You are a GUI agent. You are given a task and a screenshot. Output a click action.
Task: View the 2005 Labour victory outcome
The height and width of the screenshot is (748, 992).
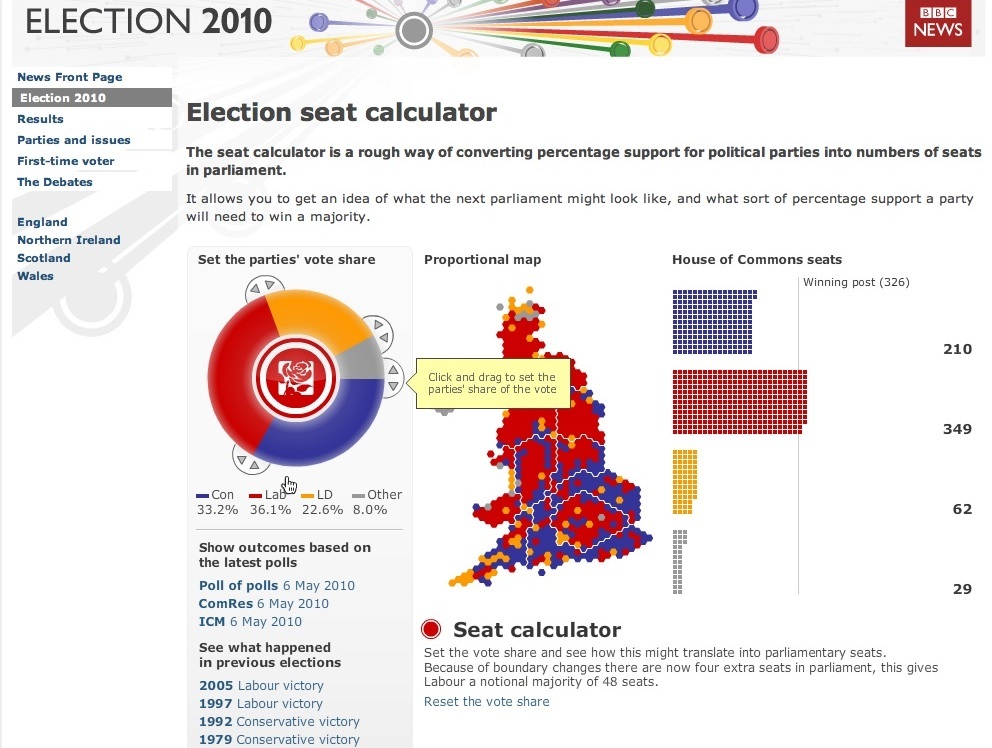pos(261,685)
